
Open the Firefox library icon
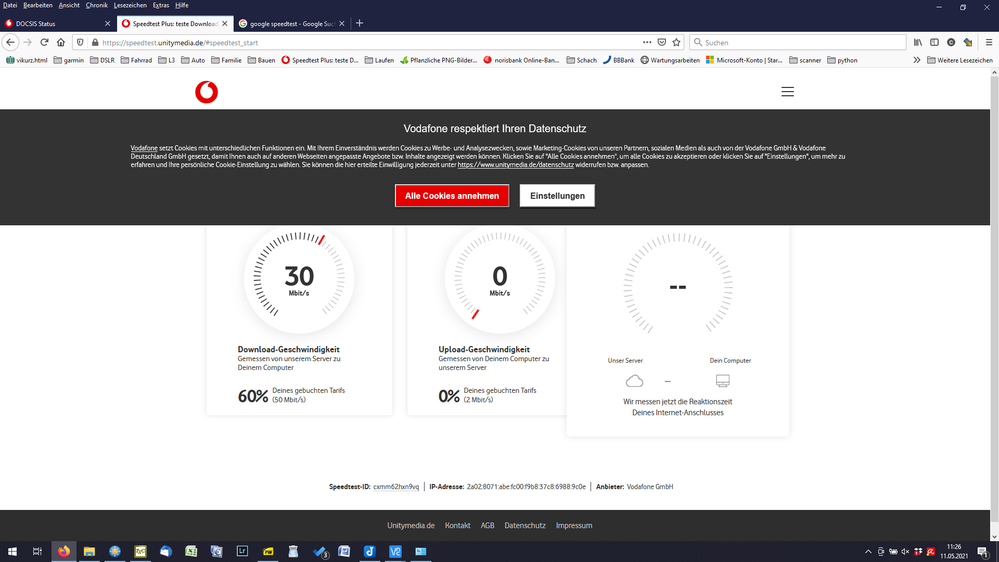coord(917,43)
